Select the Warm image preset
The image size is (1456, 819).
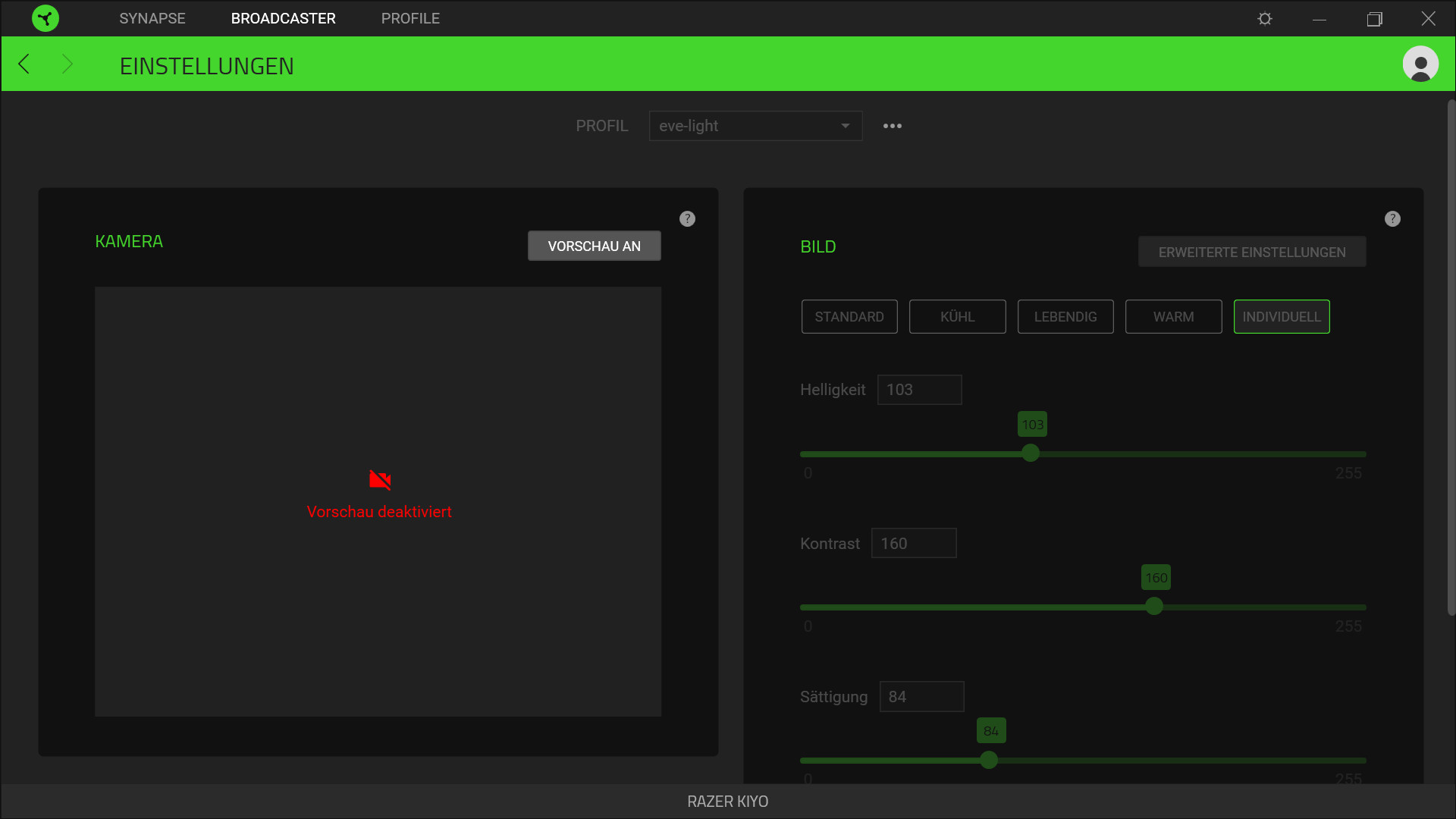pyautogui.click(x=1173, y=317)
